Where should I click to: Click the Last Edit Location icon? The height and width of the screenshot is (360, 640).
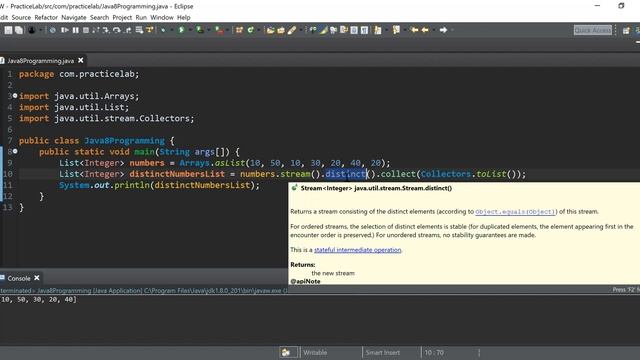(x=414, y=30)
